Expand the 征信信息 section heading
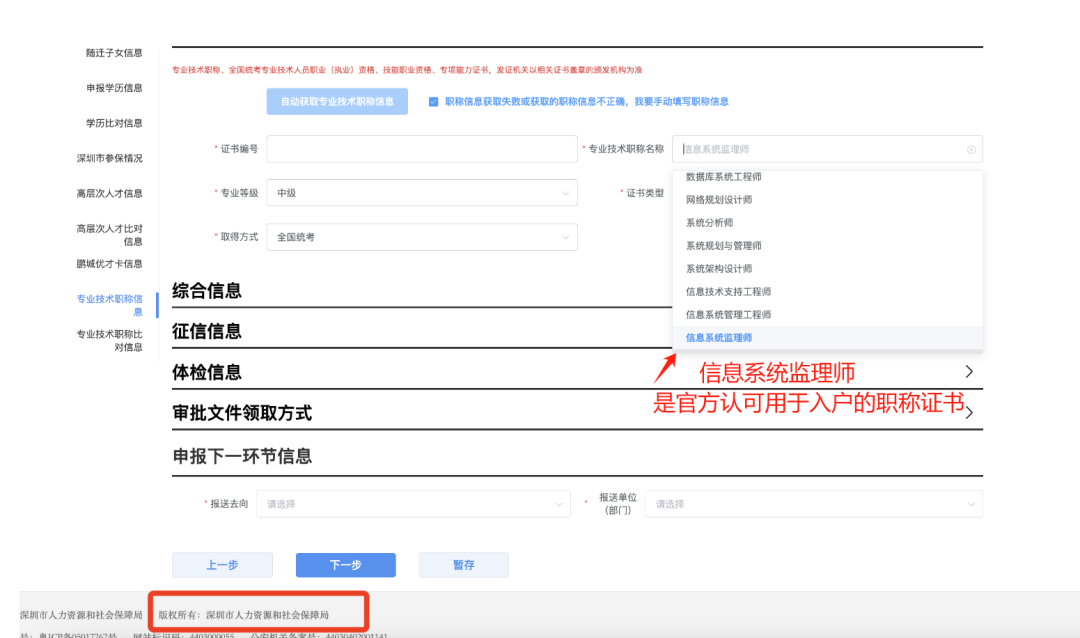The height and width of the screenshot is (638, 1080). [x=207, y=331]
